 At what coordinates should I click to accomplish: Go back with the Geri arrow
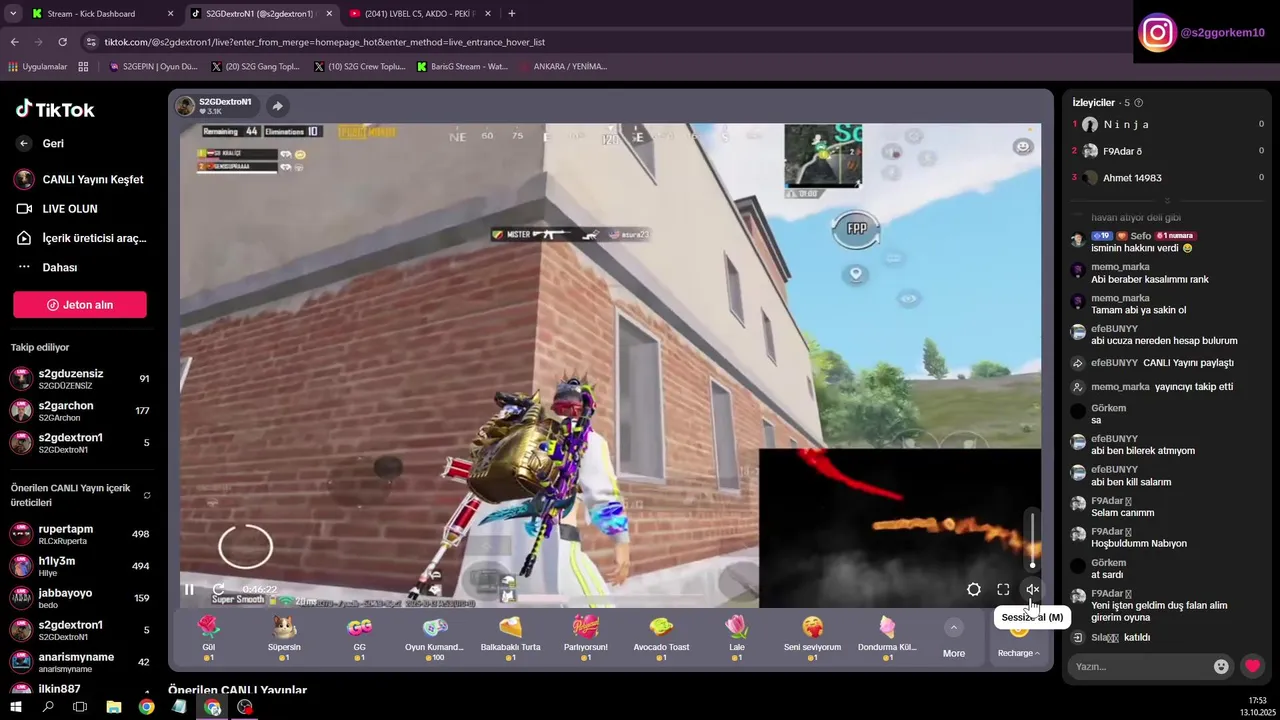click(x=41, y=144)
